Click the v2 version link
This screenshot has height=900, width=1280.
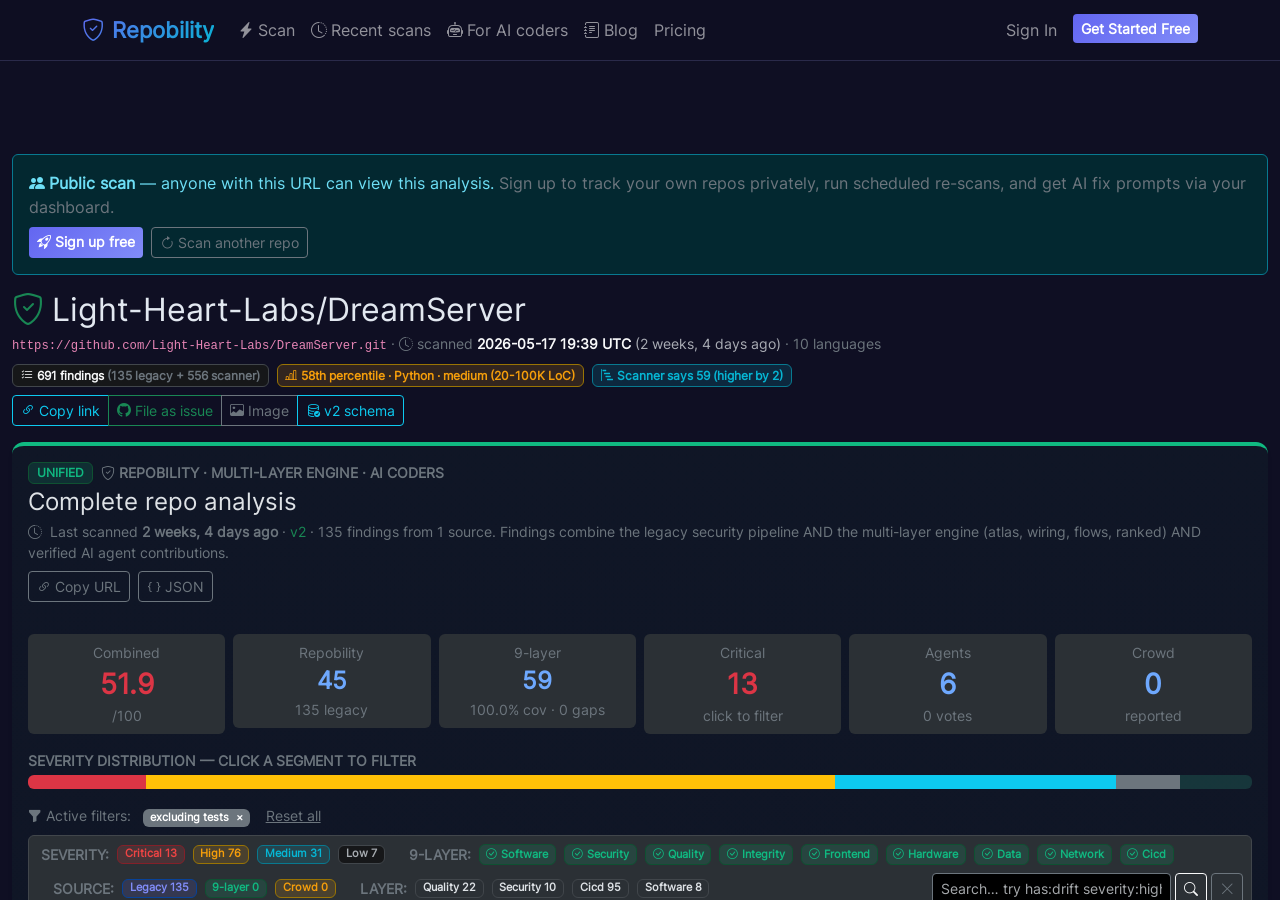click(298, 532)
